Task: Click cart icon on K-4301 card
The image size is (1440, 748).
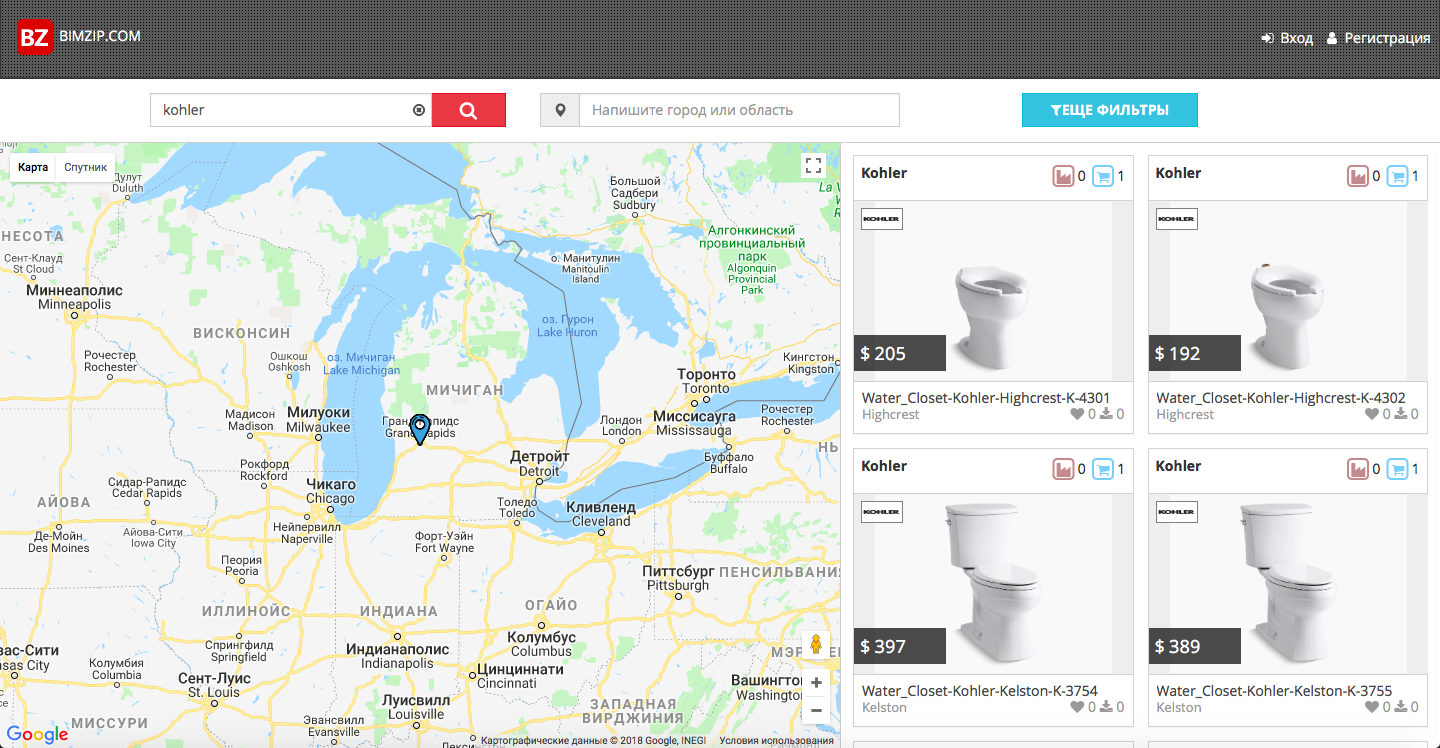Action: point(1102,176)
